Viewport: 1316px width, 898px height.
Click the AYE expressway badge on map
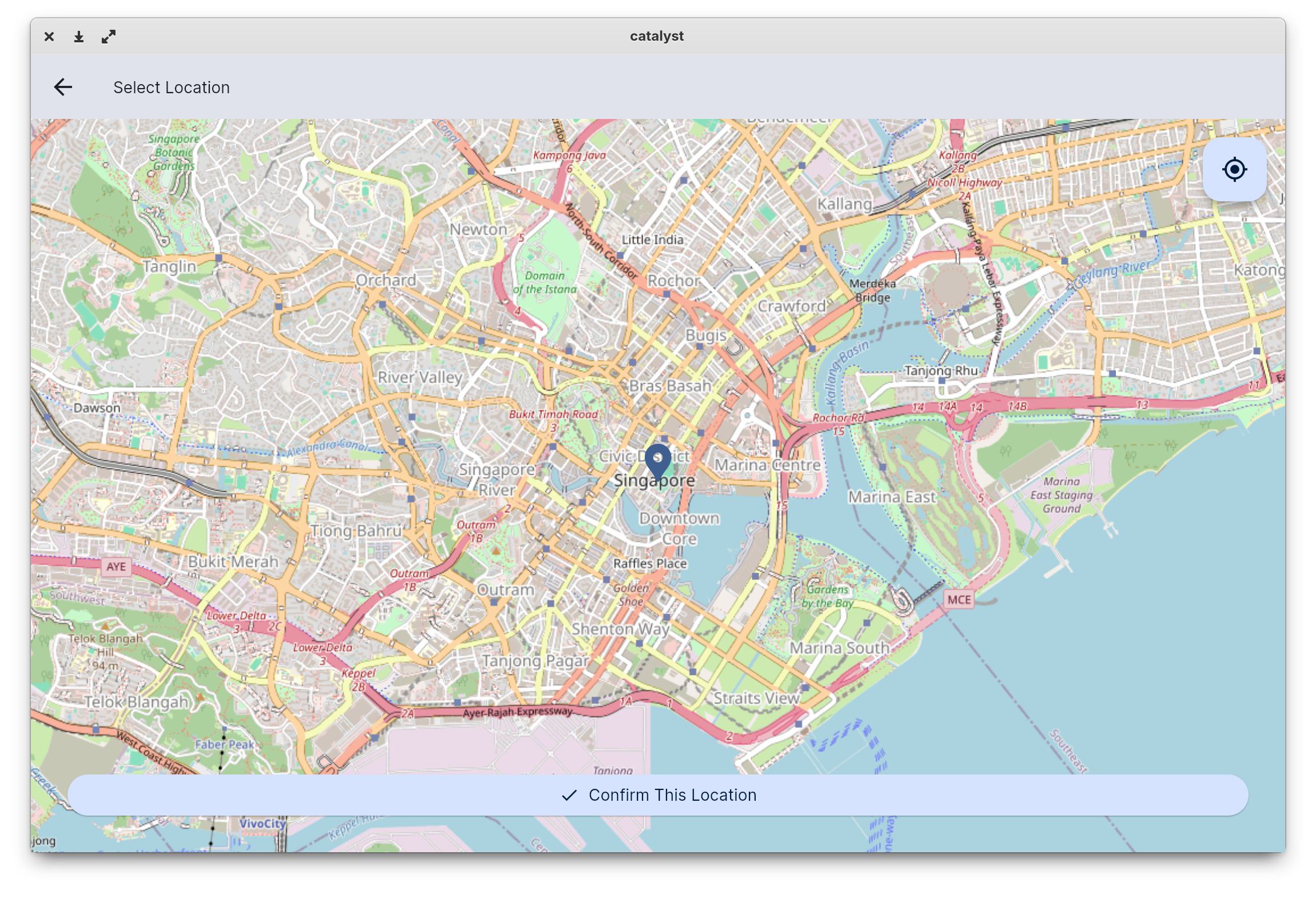(x=116, y=566)
